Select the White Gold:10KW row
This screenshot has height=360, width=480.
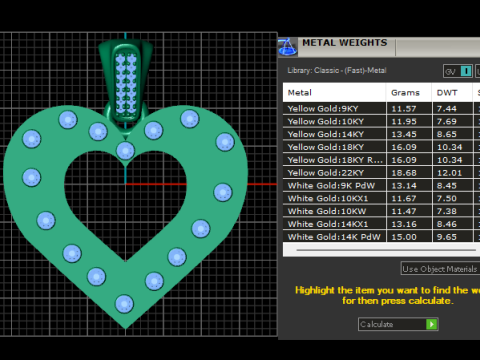pos(381,211)
